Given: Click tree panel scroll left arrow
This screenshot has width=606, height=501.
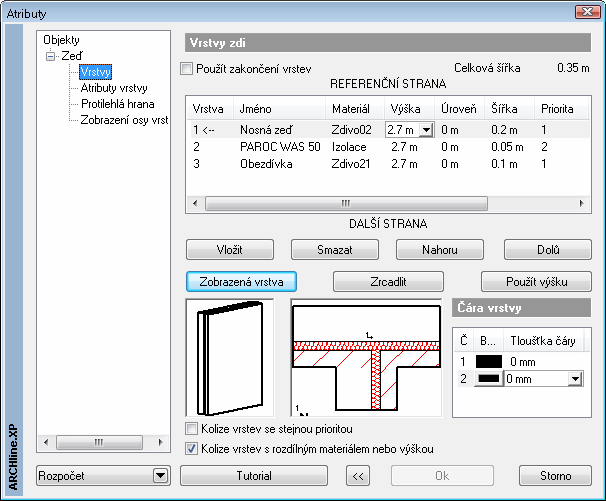Looking at the screenshot, I should (46, 442).
